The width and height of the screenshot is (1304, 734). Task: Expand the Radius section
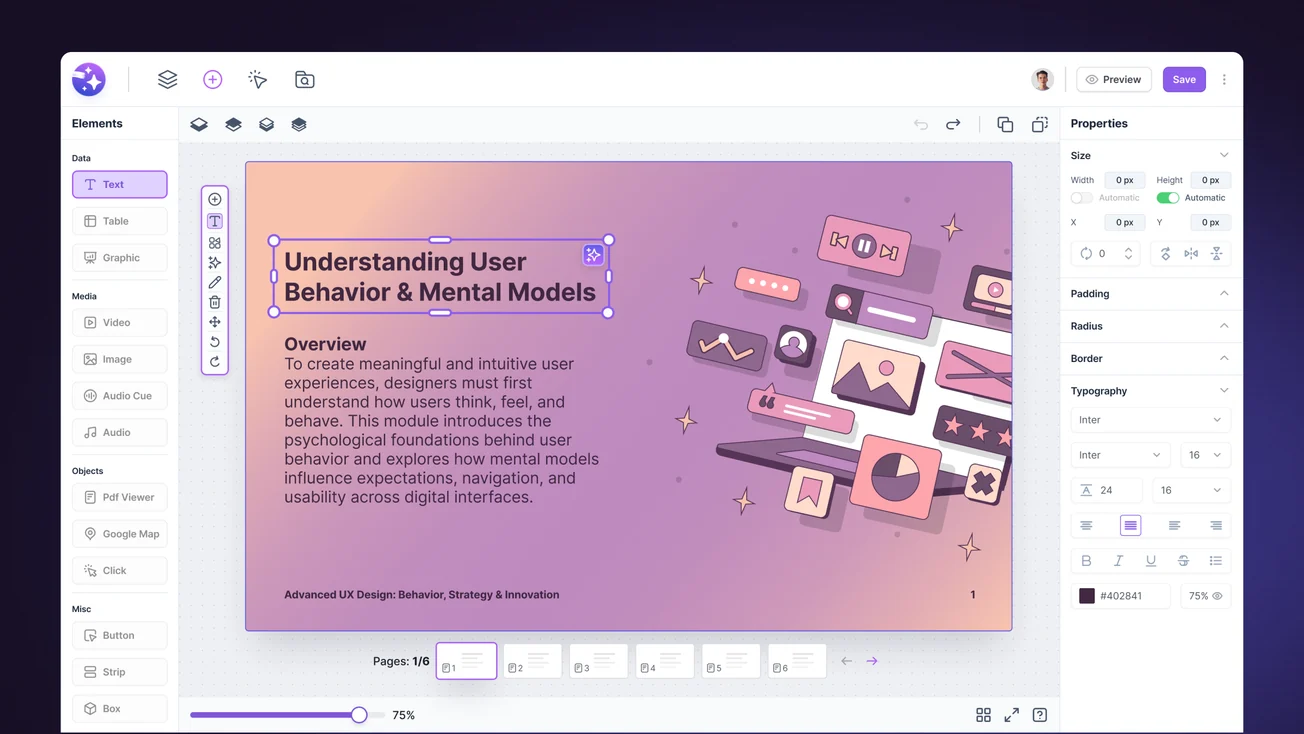click(1224, 326)
